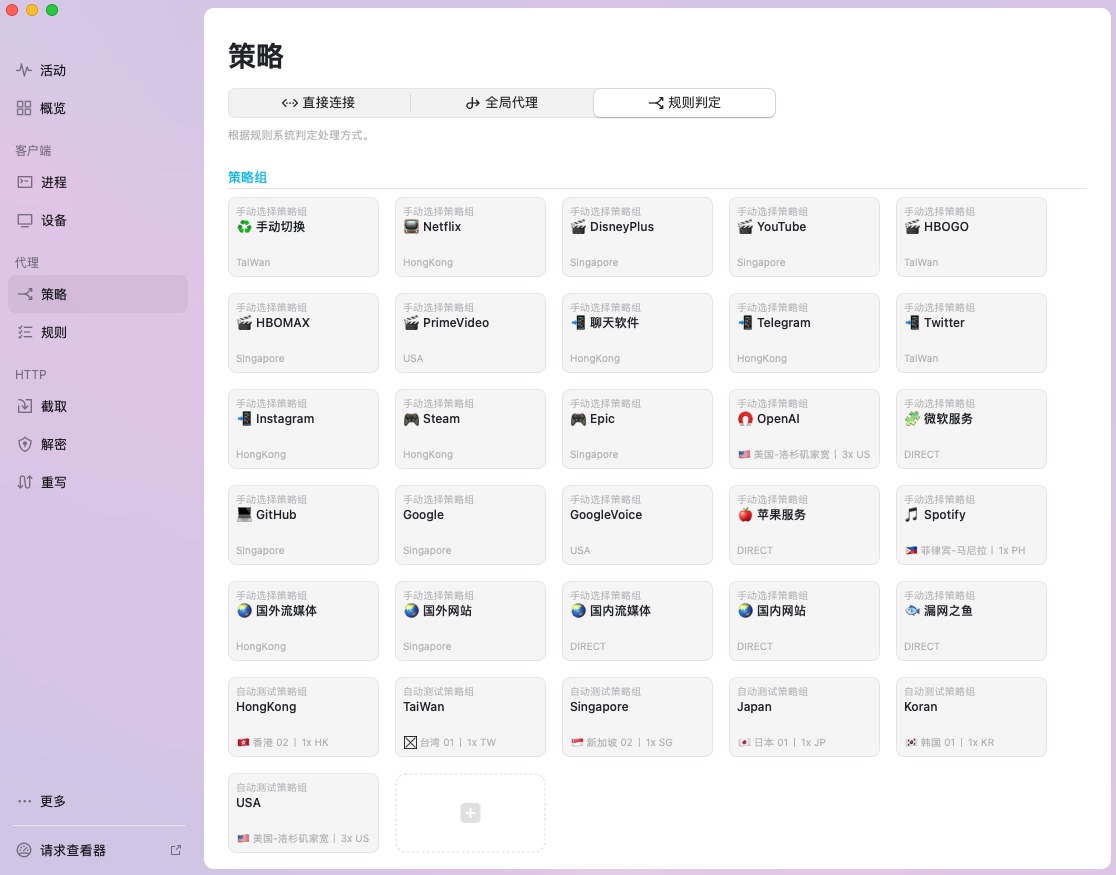Screen dimensions: 1116x875
Task: Click the 更多 option at bottom left
Action: [x=52, y=801]
